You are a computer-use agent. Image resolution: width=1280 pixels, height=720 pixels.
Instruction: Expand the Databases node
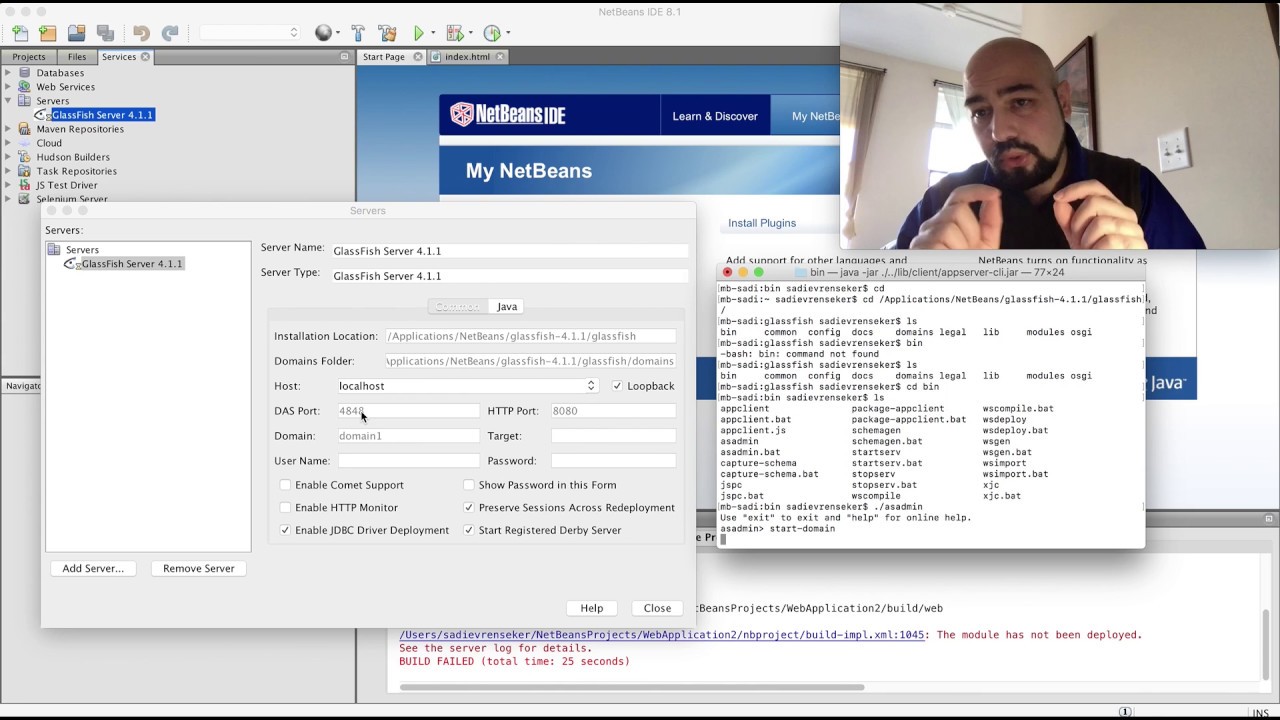(8, 73)
